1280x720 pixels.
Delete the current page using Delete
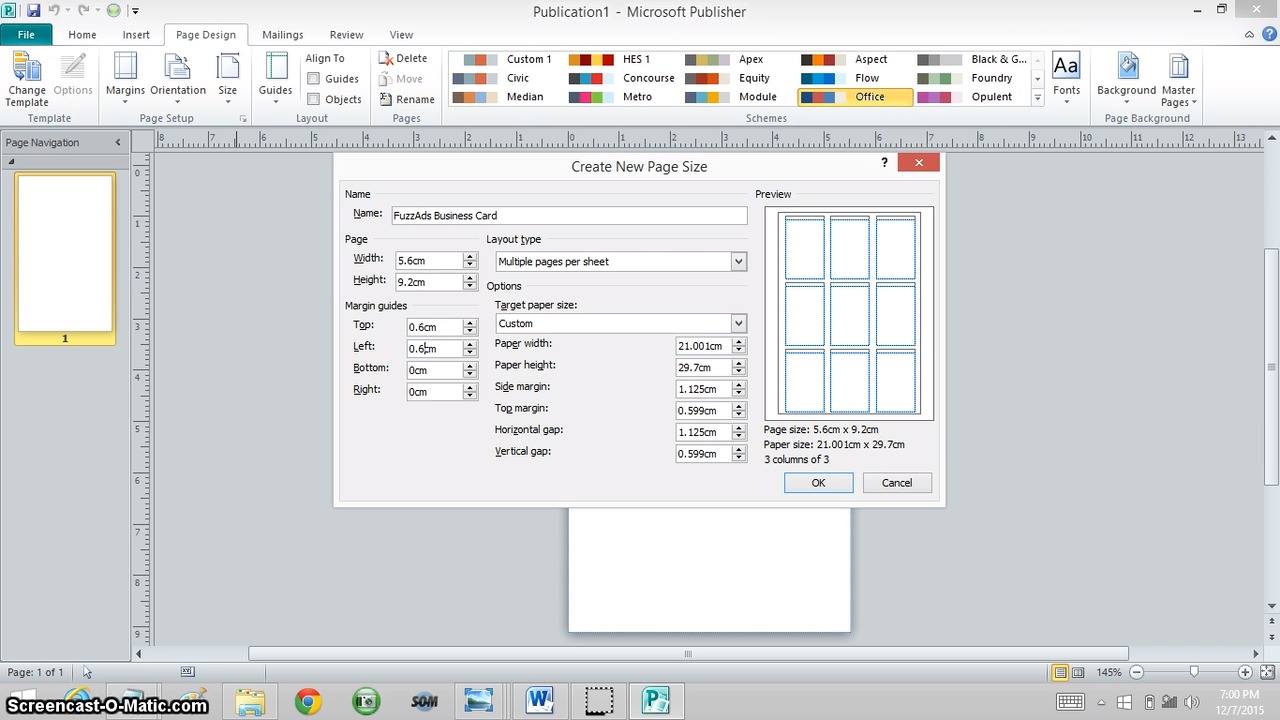click(x=403, y=58)
